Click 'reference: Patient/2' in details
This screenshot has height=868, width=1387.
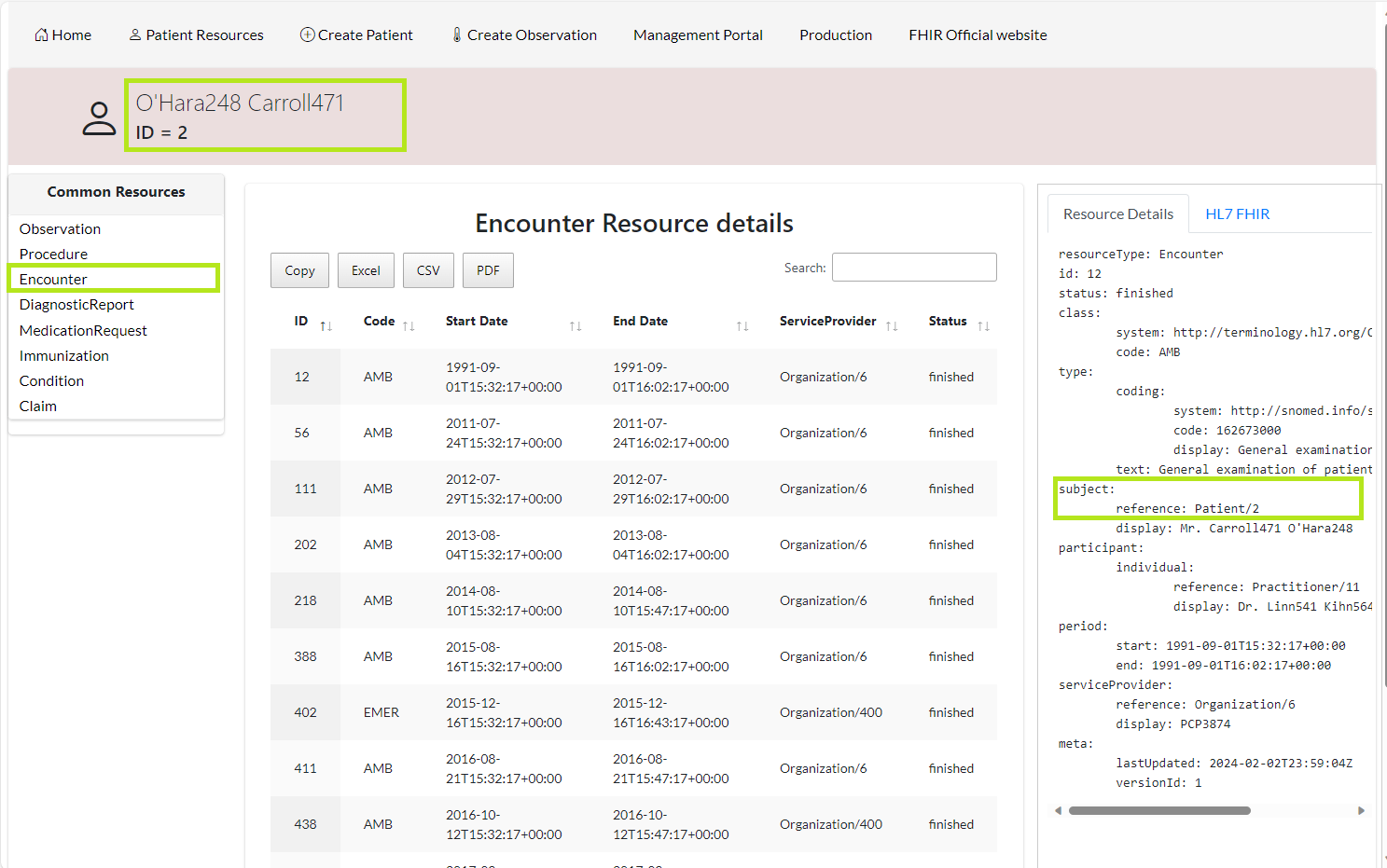(1187, 508)
